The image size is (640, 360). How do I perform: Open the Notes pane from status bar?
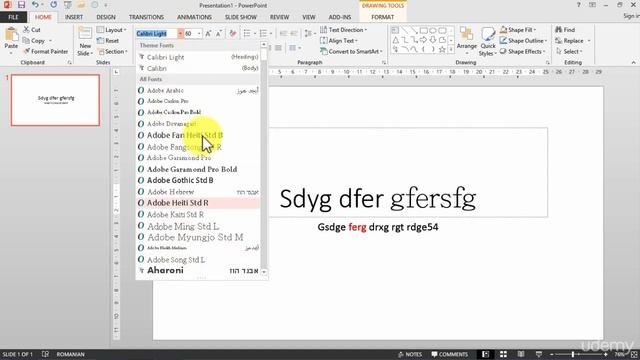(410, 354)
